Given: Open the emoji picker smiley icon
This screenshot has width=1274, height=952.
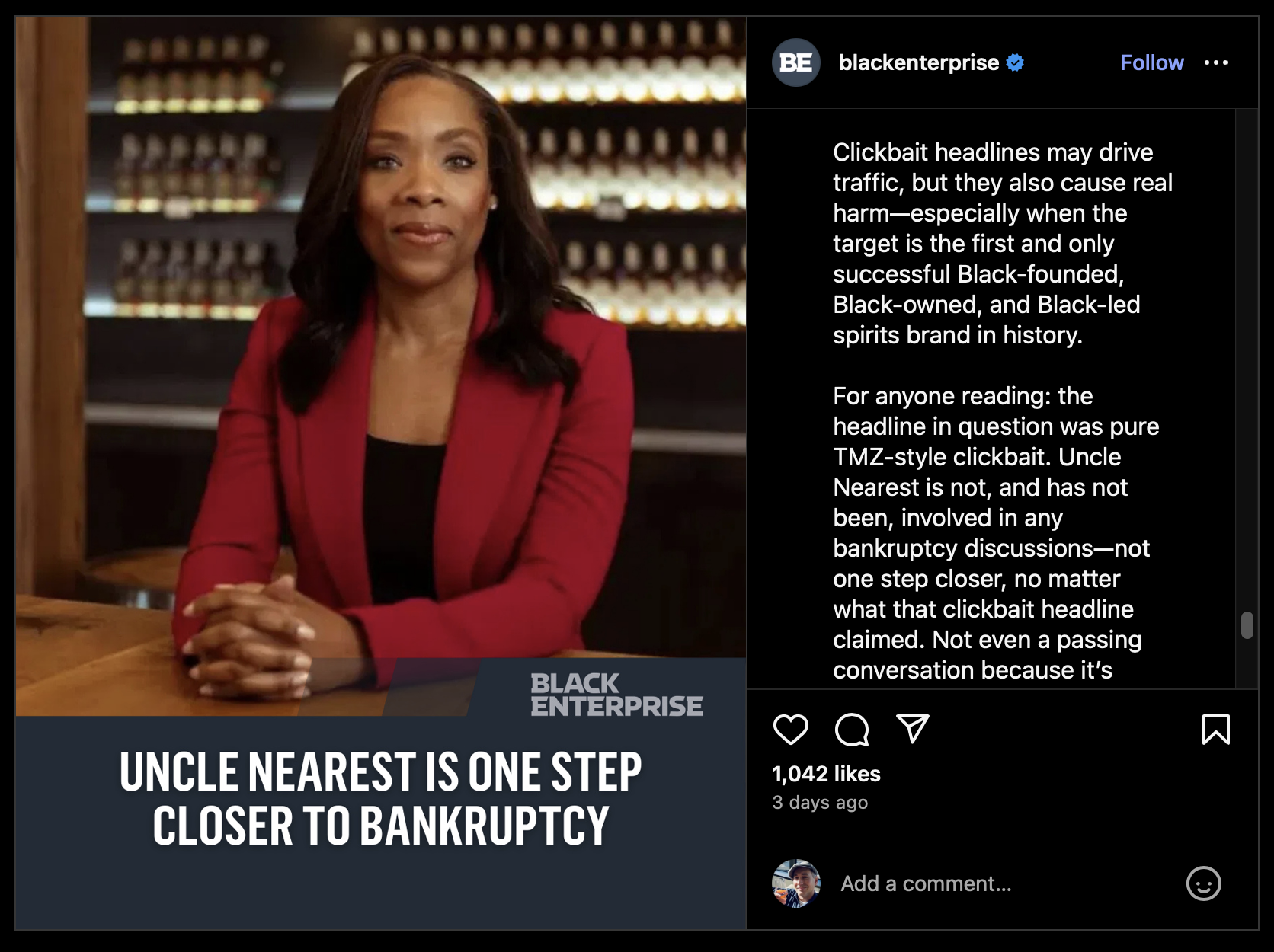Looking at the screenshot, I should point(1203,883).
